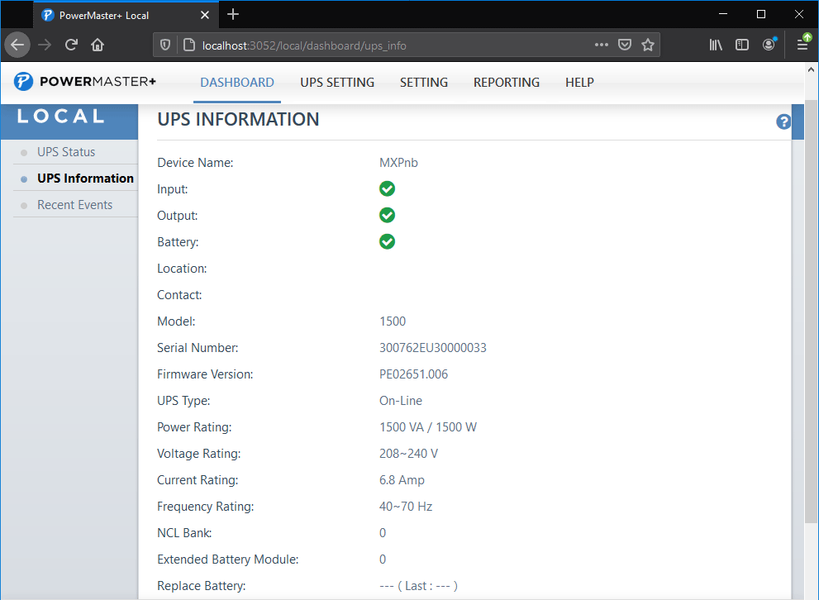The height and width of the screenshot is (600, 819).
Task: Open Recent Events in sidebar
Action: [74, 205]
